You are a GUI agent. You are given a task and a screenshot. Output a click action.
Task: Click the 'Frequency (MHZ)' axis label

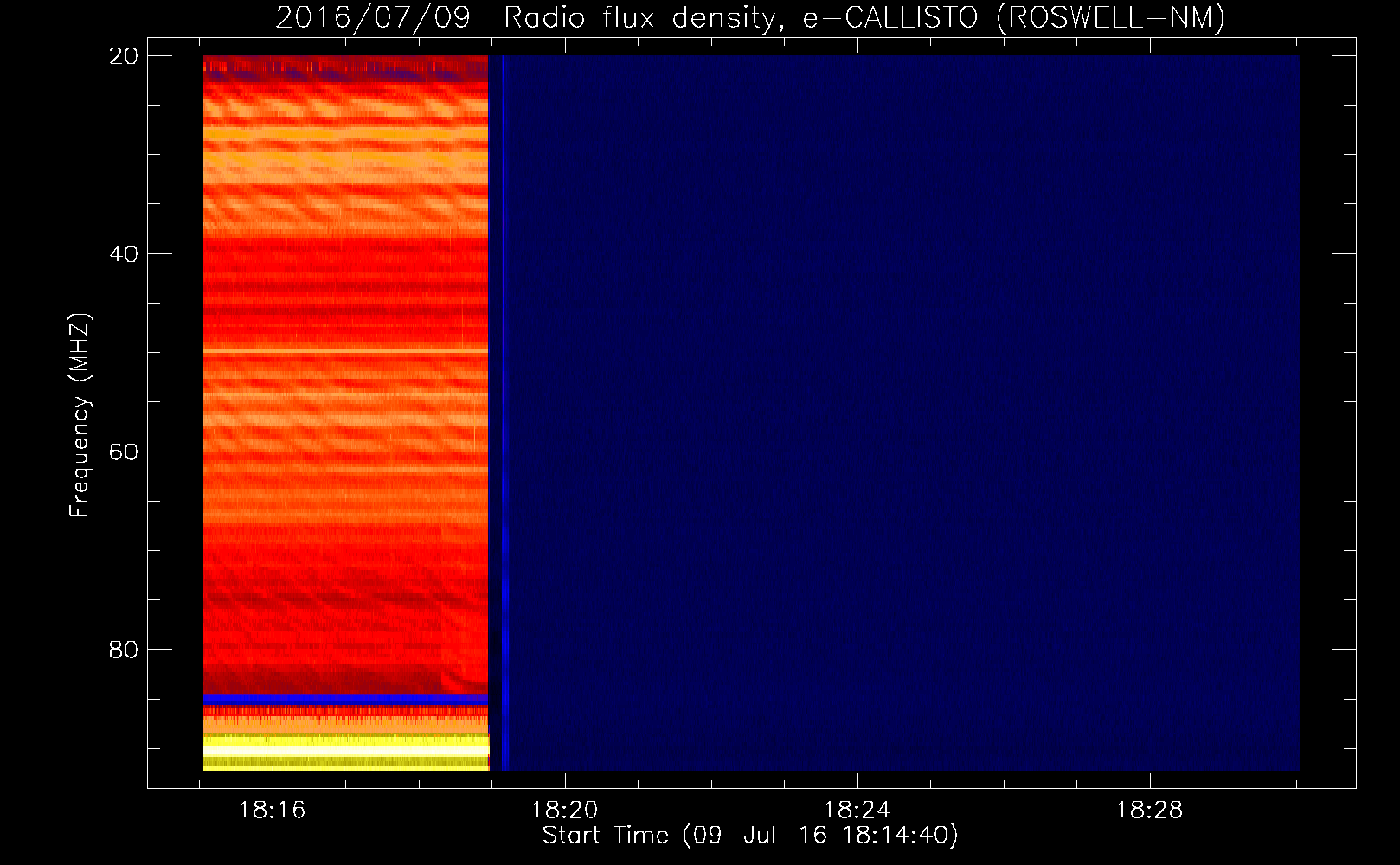pyautogui.click(x=80, y=415)
